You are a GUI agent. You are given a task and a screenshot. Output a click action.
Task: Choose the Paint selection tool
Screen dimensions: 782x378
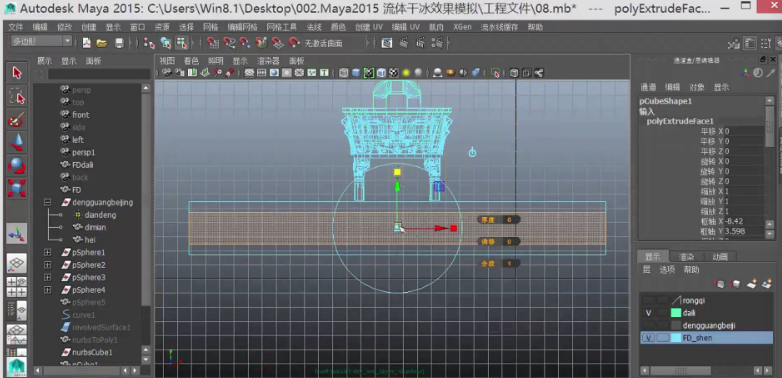click(17, 120)
